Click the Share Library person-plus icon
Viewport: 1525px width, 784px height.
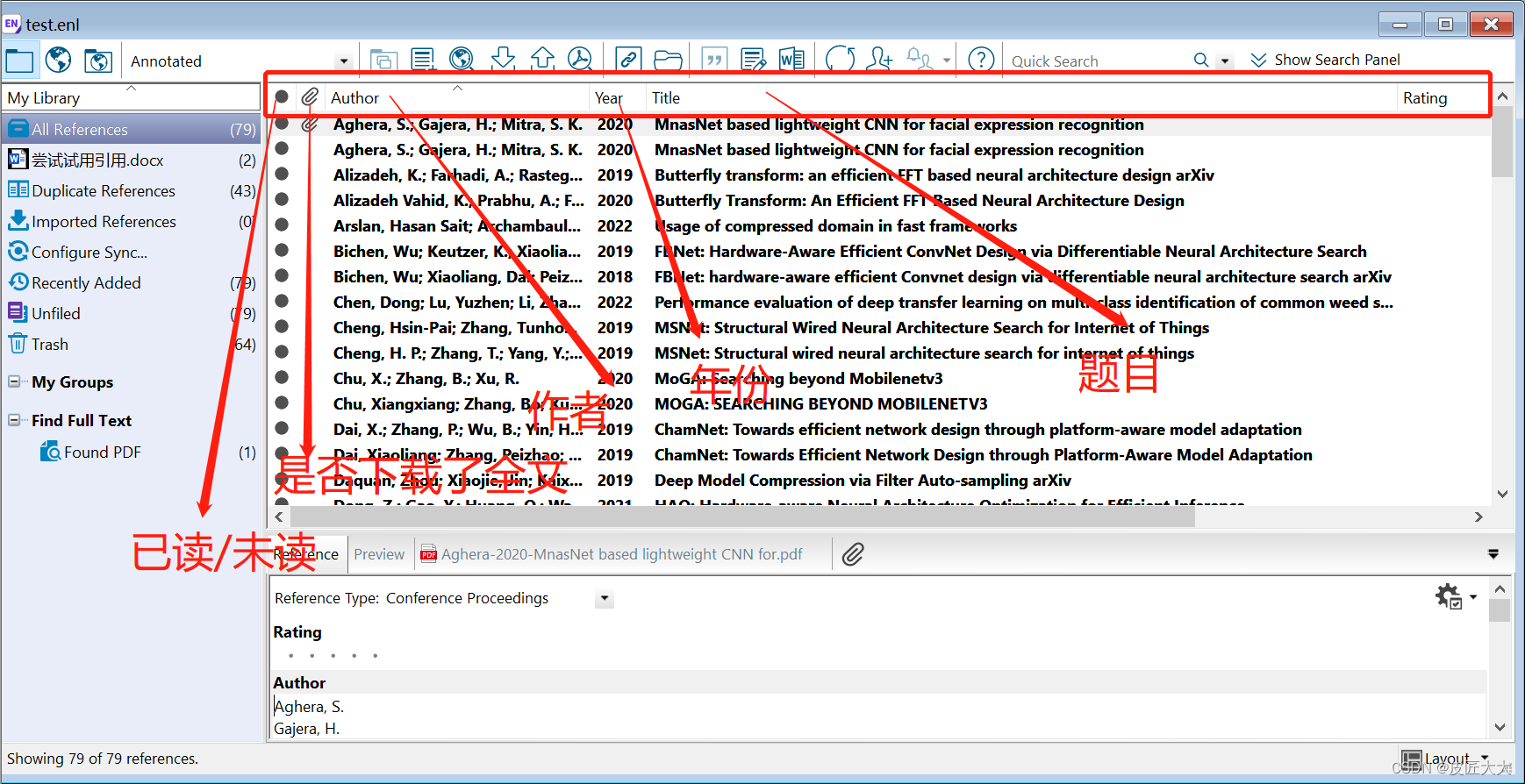879,60
